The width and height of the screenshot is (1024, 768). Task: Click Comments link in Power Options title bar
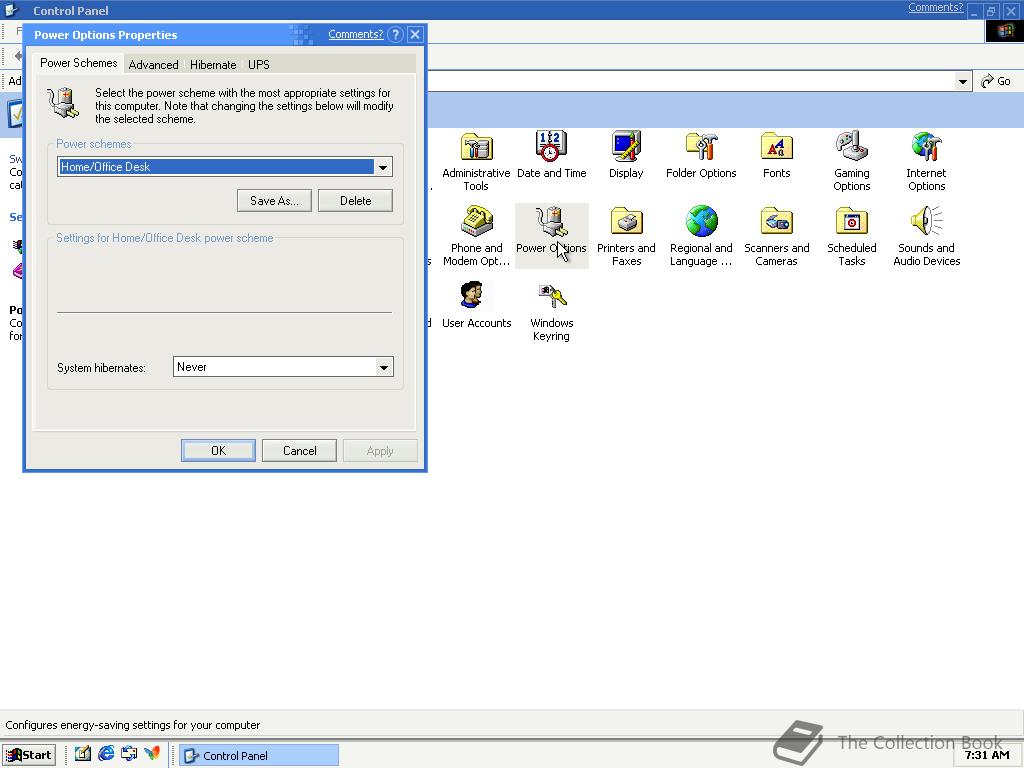click(355, 34)
